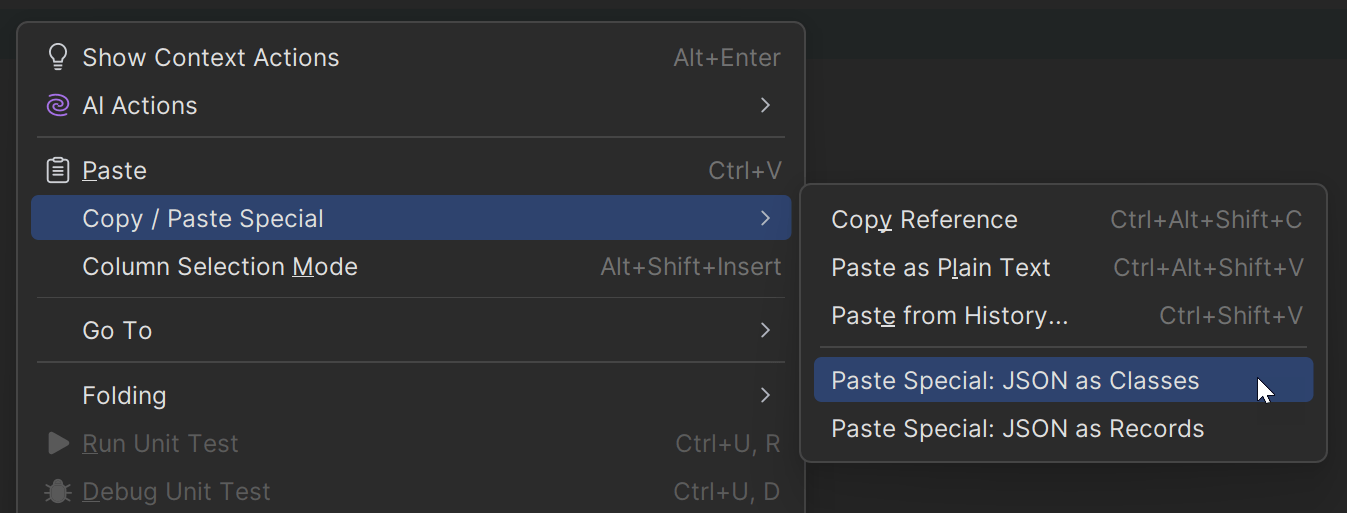Expand the Go To submenu chevron
The image size is (1347, 513).
click(765, 330)
